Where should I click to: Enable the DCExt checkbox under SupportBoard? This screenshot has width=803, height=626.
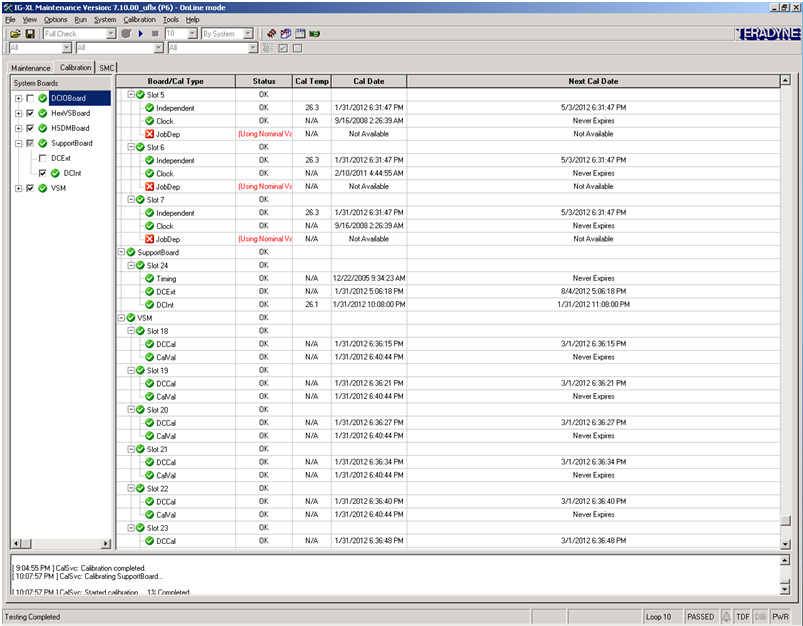pyautogui.click(x=42, y=158)
